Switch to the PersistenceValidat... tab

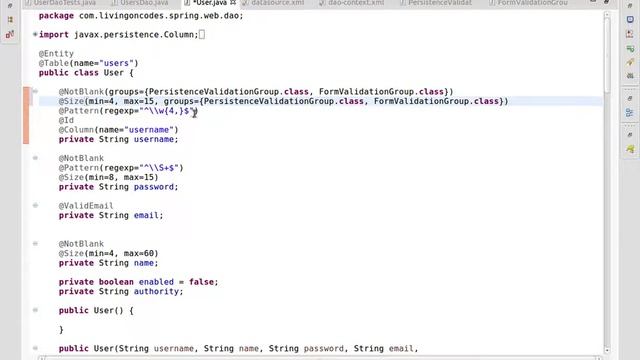436,3
